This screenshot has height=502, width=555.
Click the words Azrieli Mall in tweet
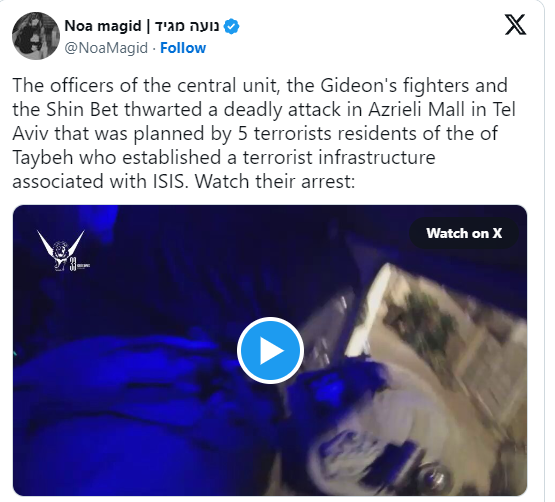coord(416,109)
